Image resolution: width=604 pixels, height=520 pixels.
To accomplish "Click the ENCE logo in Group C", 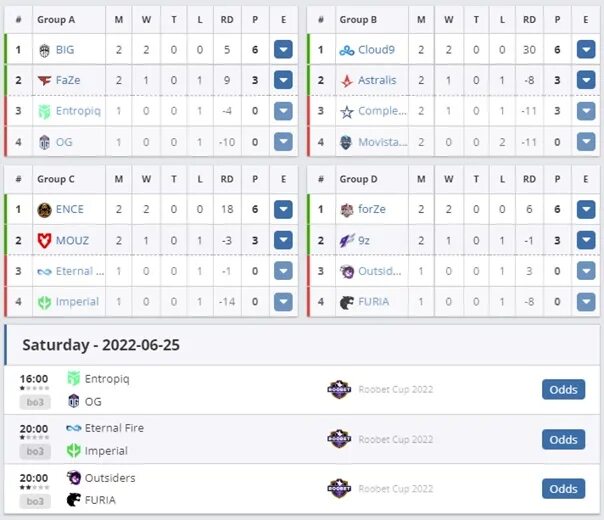I will (x=44, y=210).
